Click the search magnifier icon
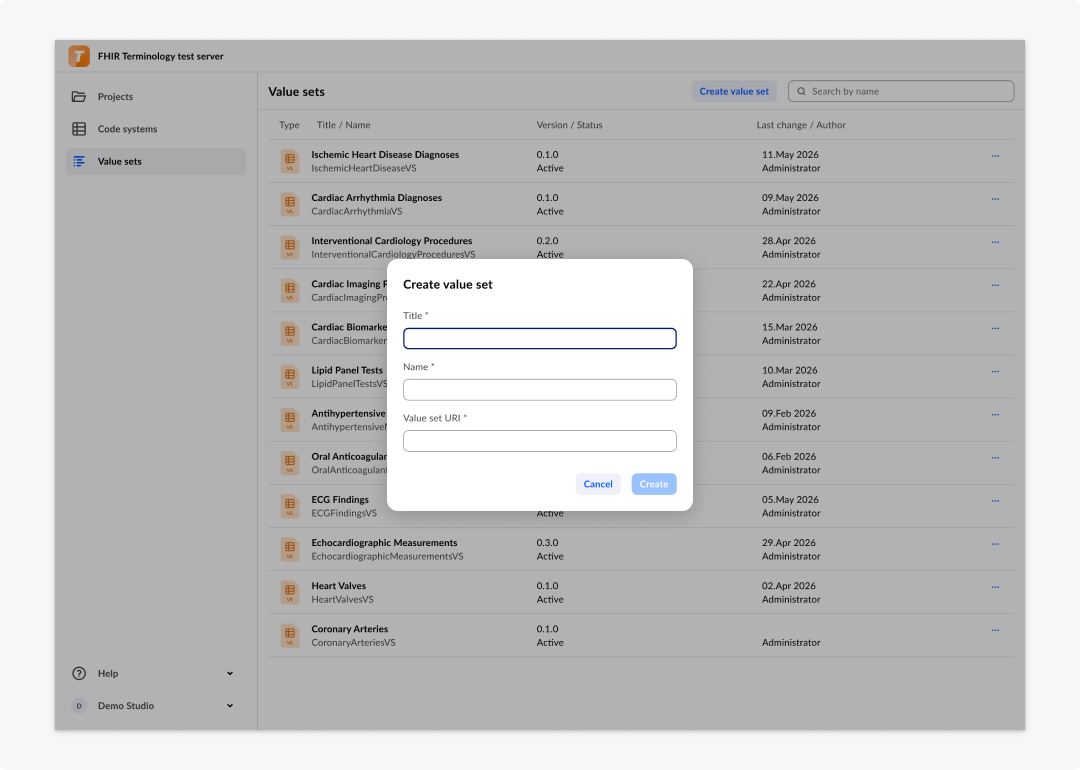 coord(802,91)
